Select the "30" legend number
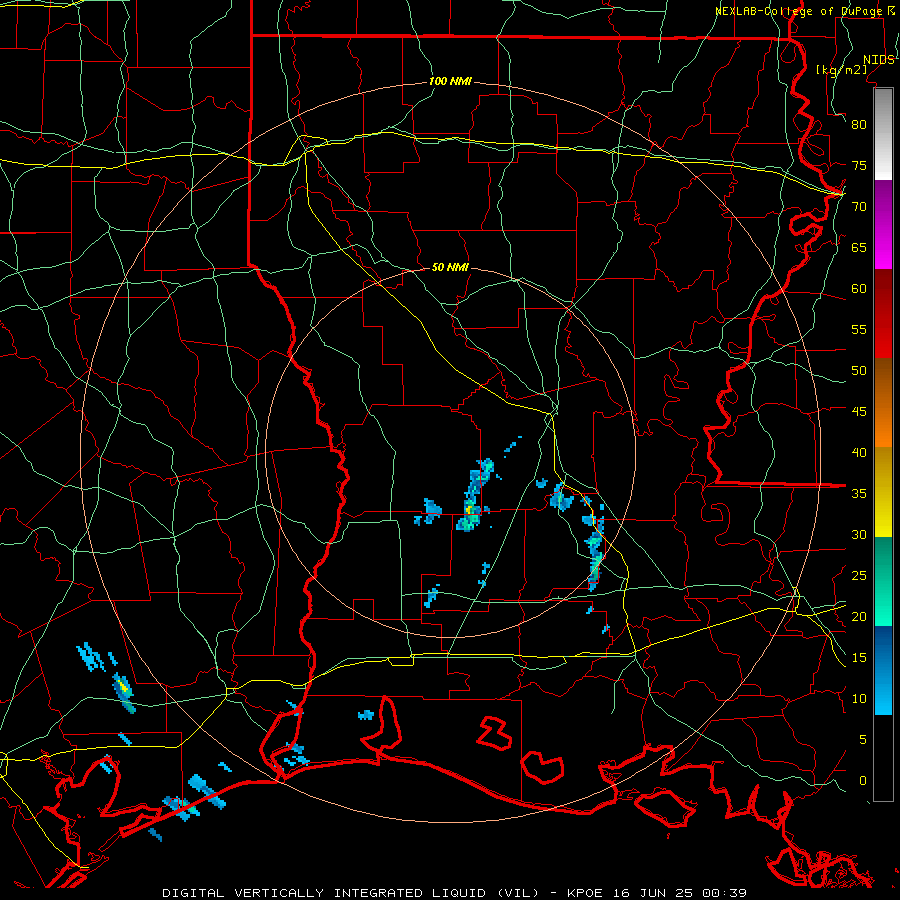Screen dimensions: 900x900 pos(859,535)
